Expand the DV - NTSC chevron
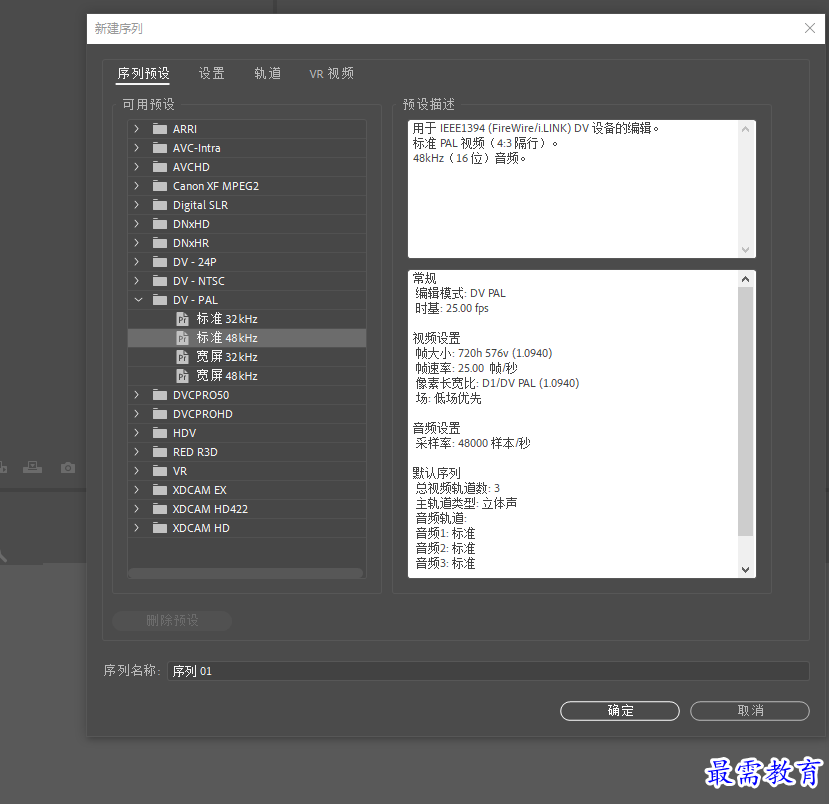 (136, 281)
